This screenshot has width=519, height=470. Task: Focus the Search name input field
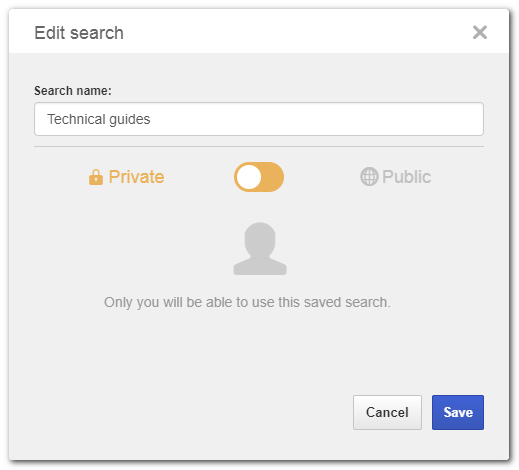259,119
